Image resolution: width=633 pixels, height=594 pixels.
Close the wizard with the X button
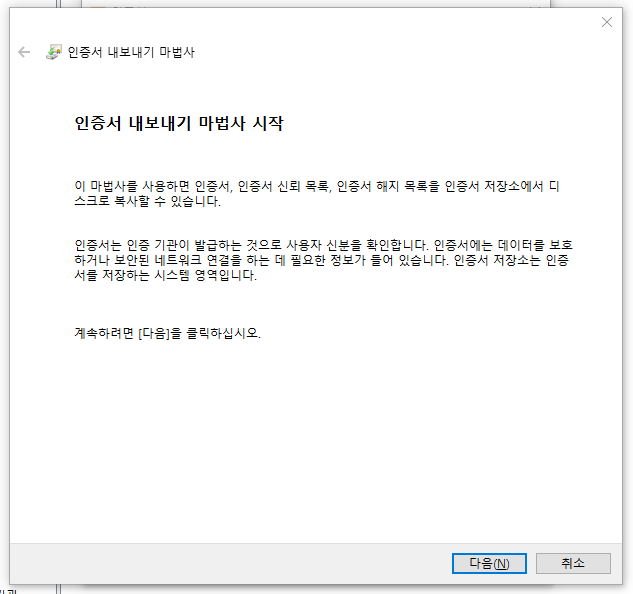pyautogui.click(x=607, y=22)
